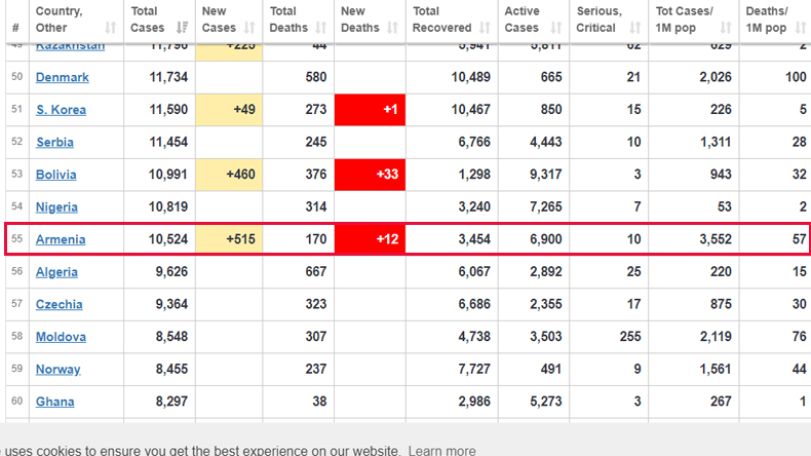811x456 pixels.
Task: Sort by Active Cases column arrows
Action: point(556,27)
